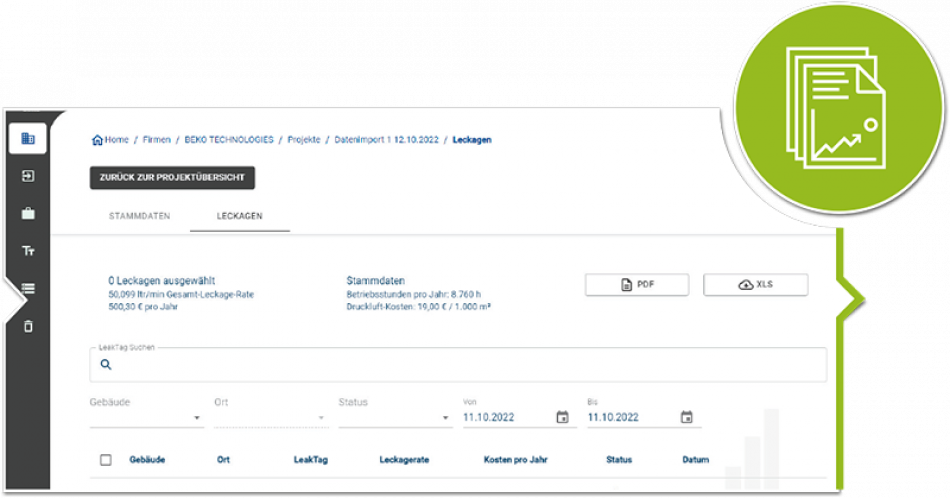The image size is (950, 498).
Task: Click 'Druckluft-Kosten: 19,00 €' text
Action: coord(396,307)
